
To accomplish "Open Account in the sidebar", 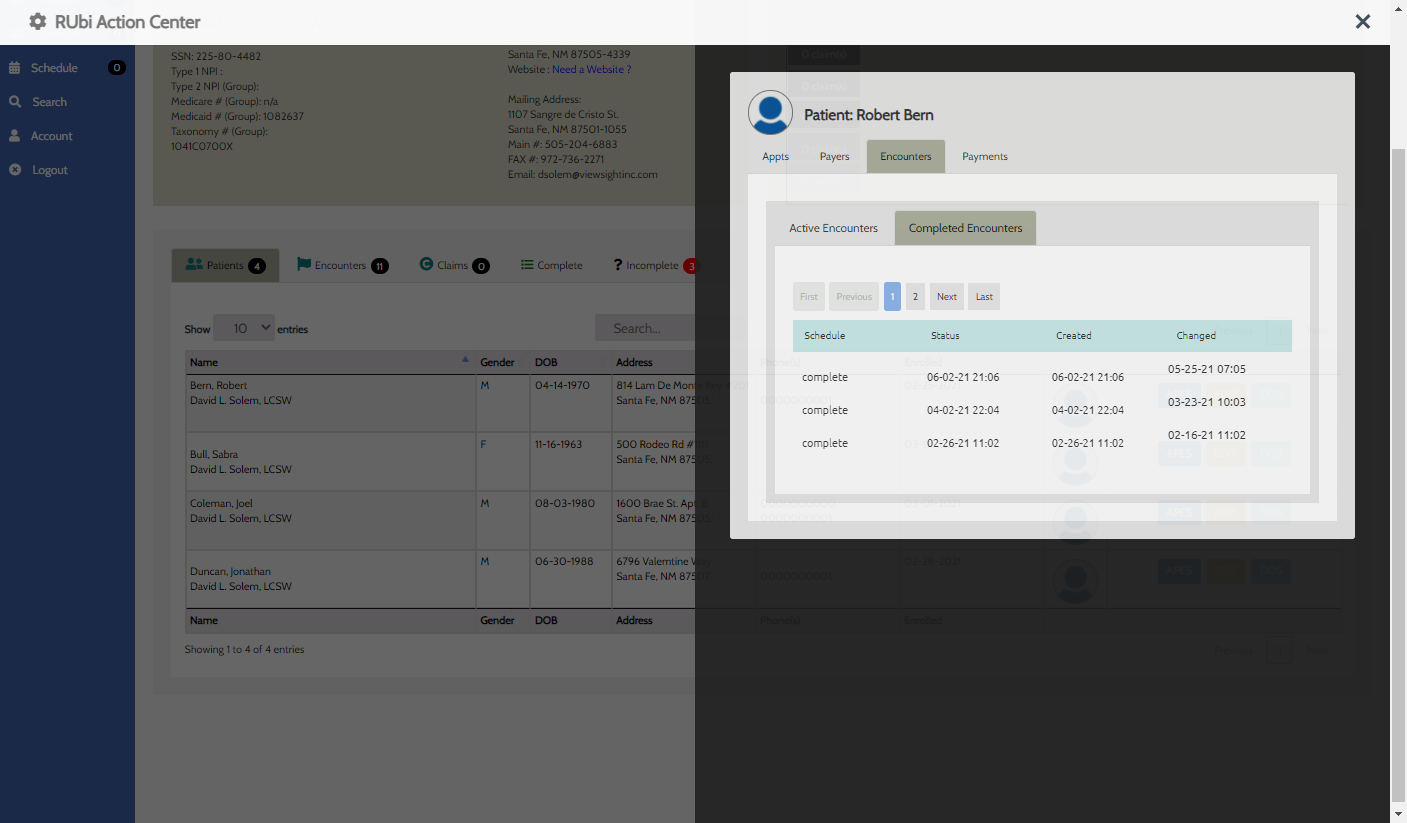I will click(x=51, y=136).
